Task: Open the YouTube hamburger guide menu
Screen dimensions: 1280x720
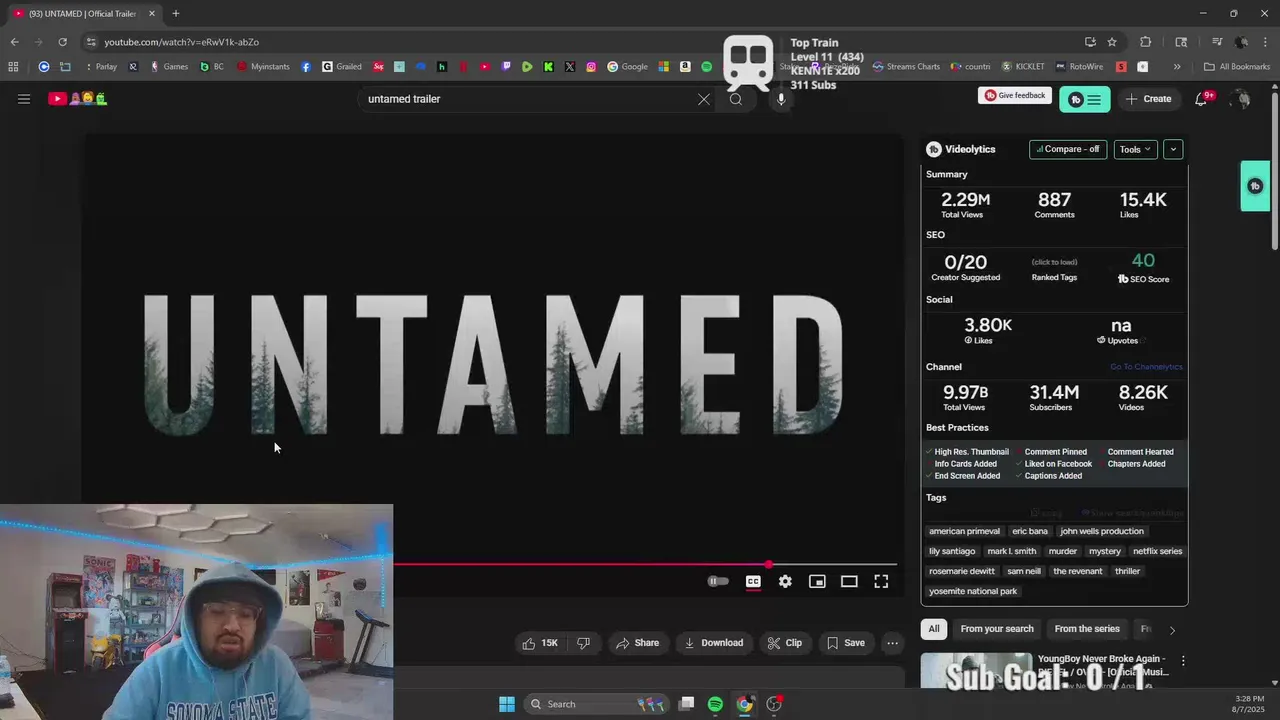Action: pyautogui.click(x=24, y=99)
